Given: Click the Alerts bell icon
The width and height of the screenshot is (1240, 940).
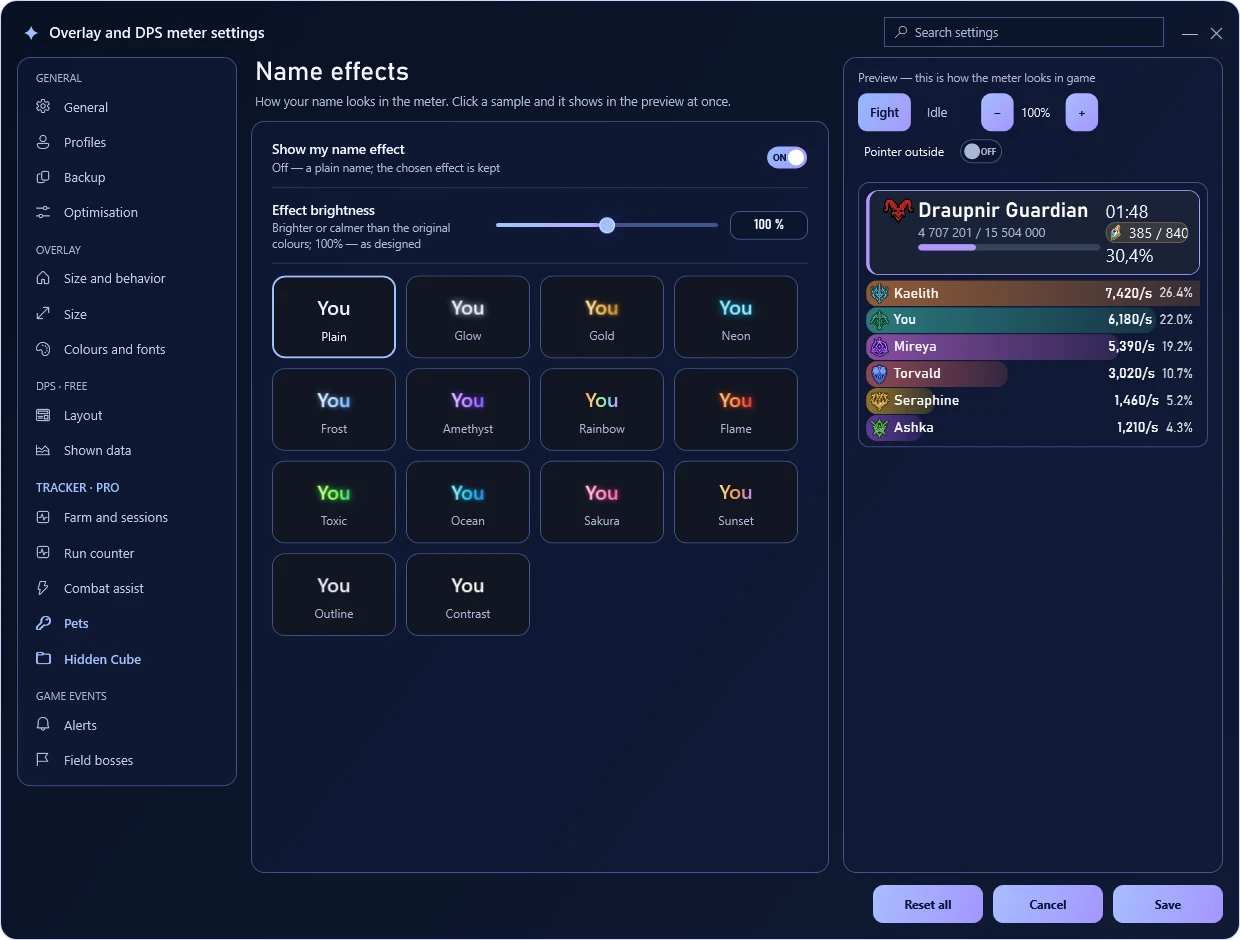Looking at the screenshot, I should [x=43, y=725].
